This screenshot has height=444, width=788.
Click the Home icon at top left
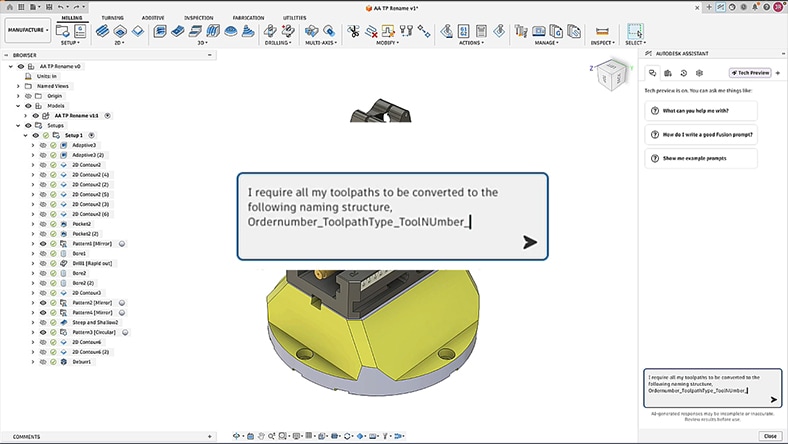(x=10, y=7)
